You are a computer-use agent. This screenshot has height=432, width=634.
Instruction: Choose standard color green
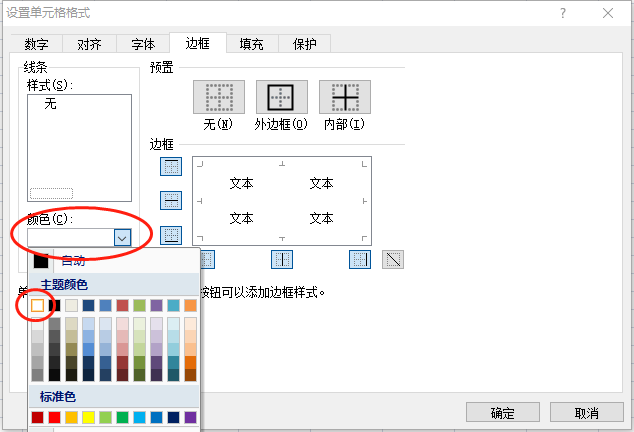coord(123,417)
